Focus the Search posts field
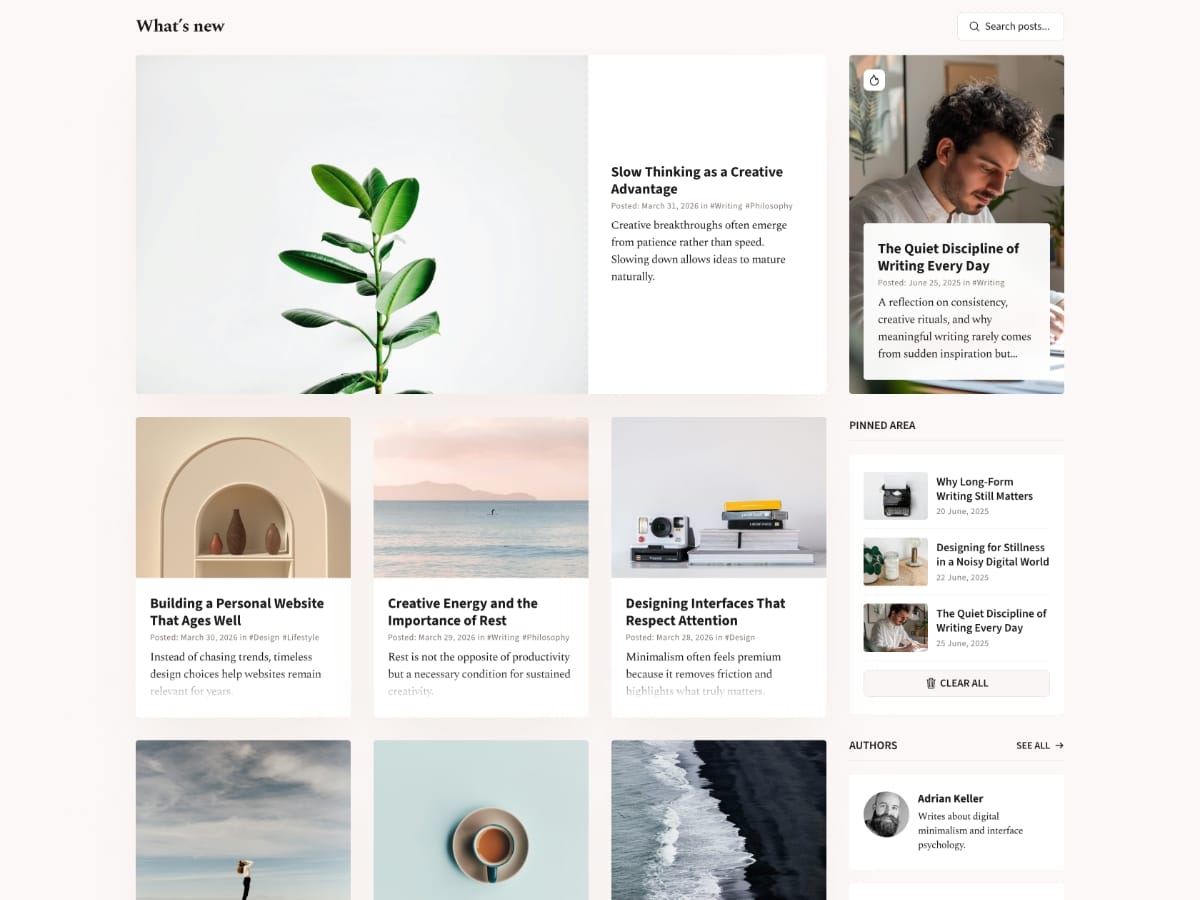Screen dimensions: 1200x900 click(1010, 27)
